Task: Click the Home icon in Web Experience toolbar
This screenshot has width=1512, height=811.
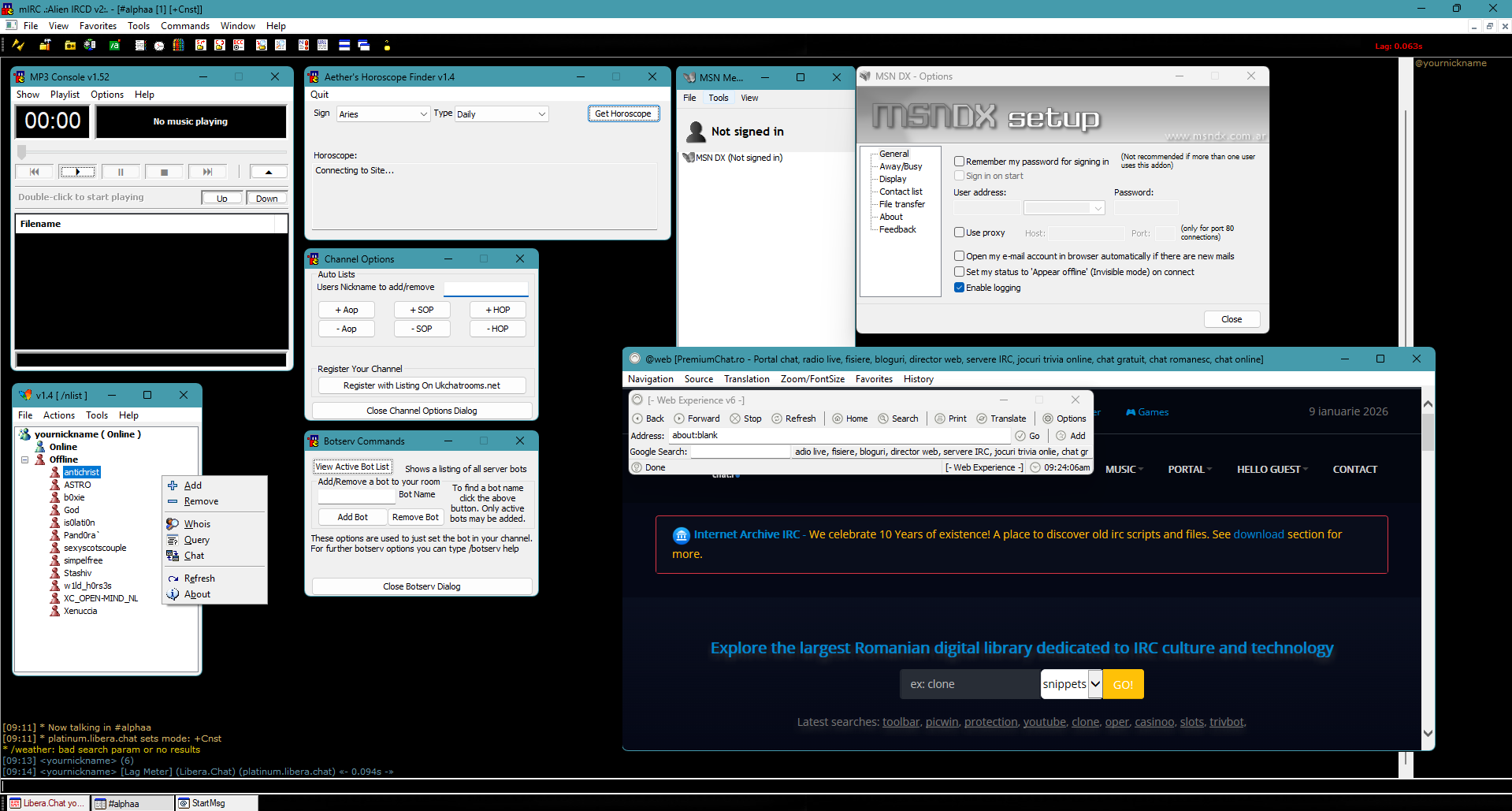Action: click(850, 419)
